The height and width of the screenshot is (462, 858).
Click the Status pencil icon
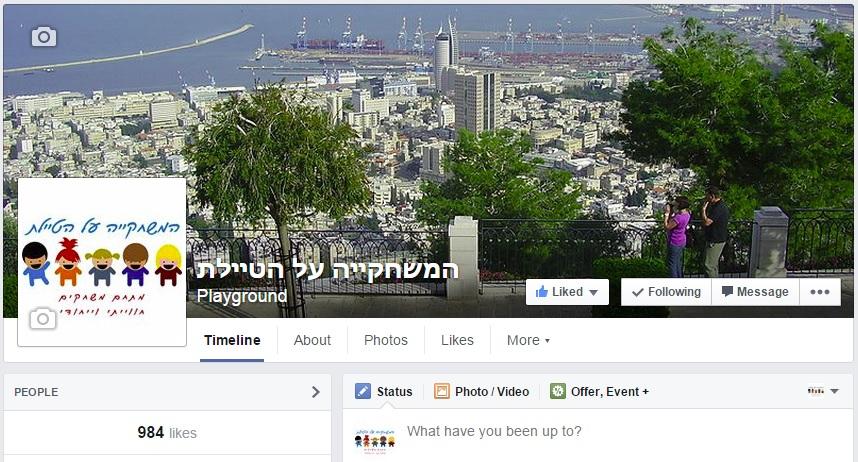[x=363, y=391]
